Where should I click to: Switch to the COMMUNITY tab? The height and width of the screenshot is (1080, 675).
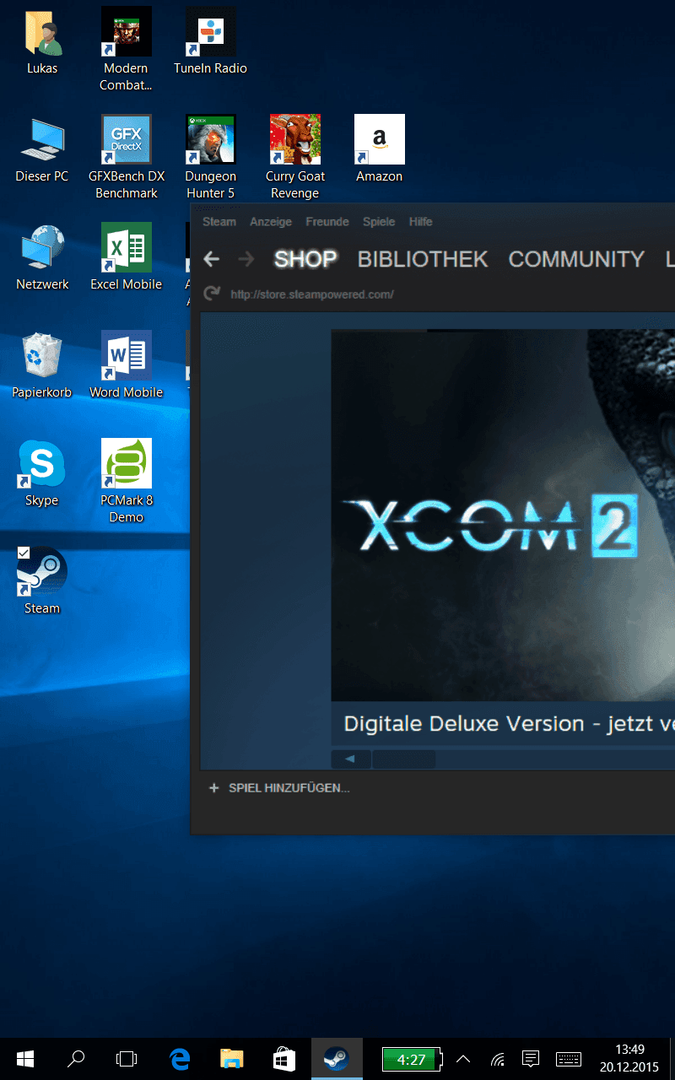point(577,259)
